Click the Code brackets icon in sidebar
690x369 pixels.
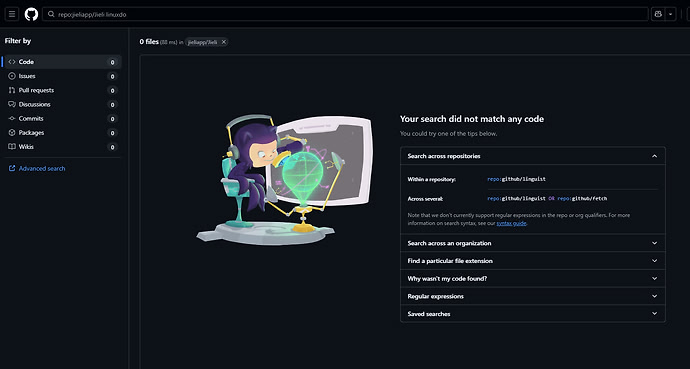point(12,62)
